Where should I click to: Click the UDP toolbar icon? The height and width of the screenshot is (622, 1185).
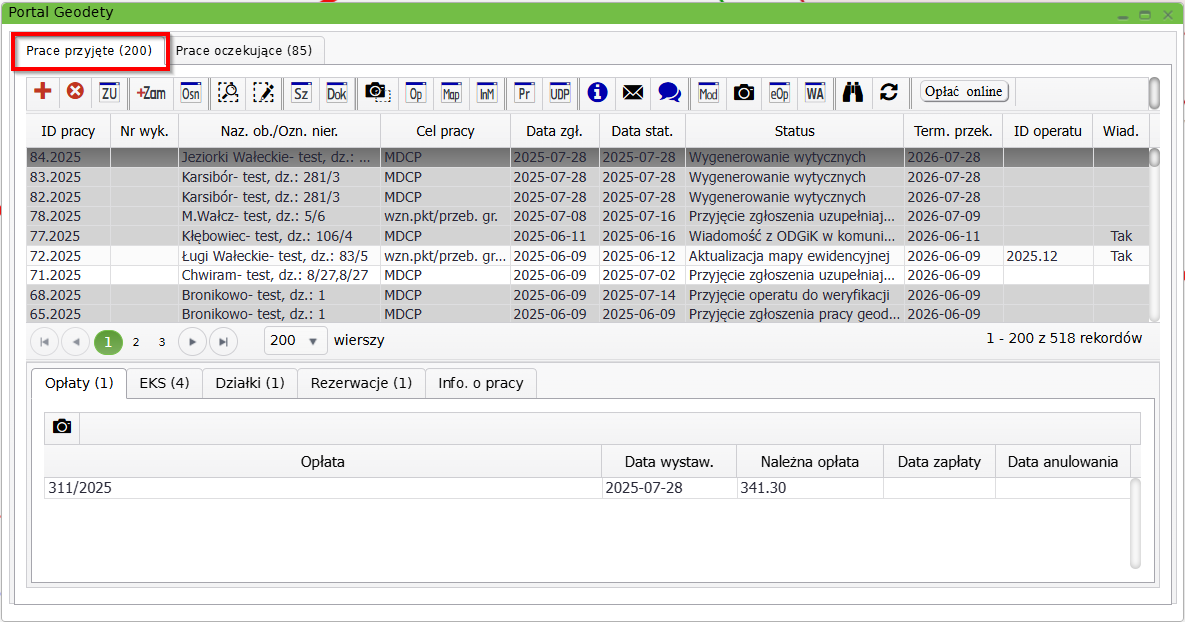(x=559, y=92)
